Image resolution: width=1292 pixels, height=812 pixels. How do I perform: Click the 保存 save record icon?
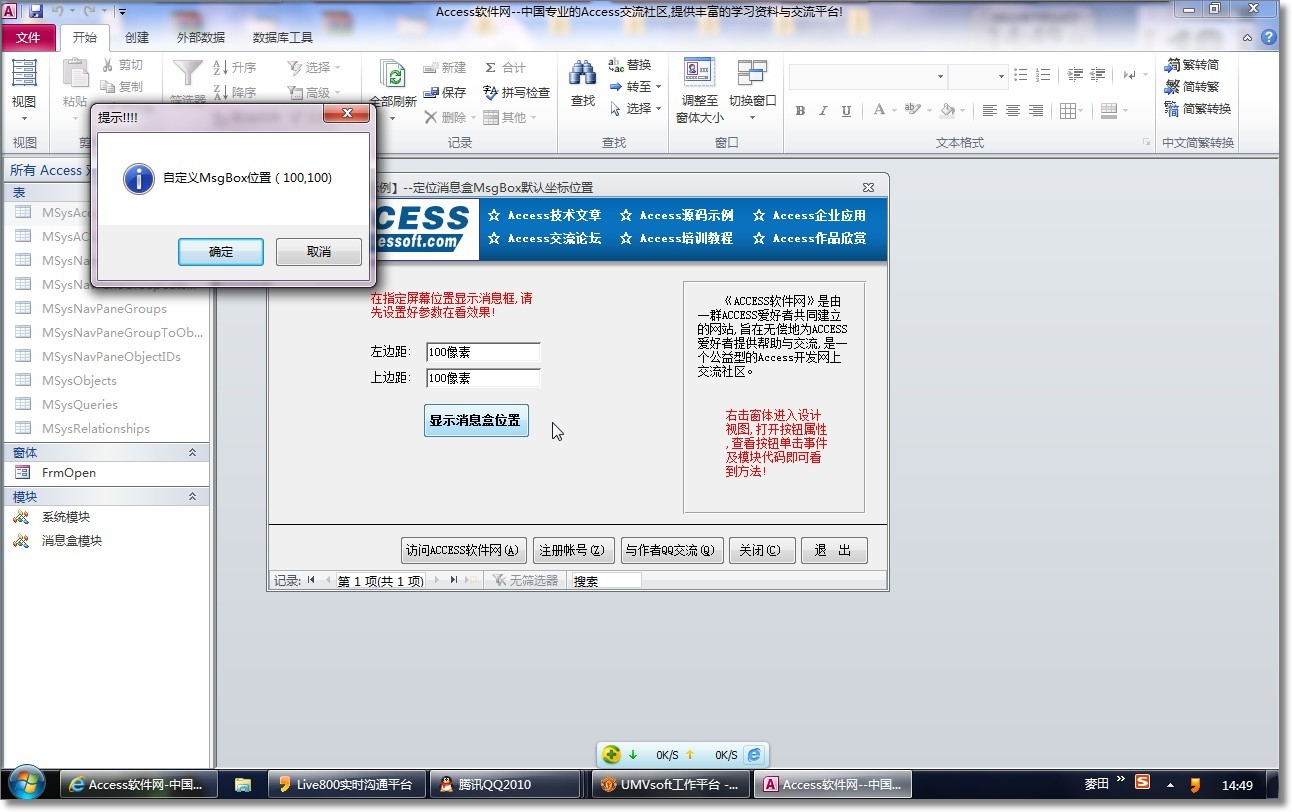431,92
